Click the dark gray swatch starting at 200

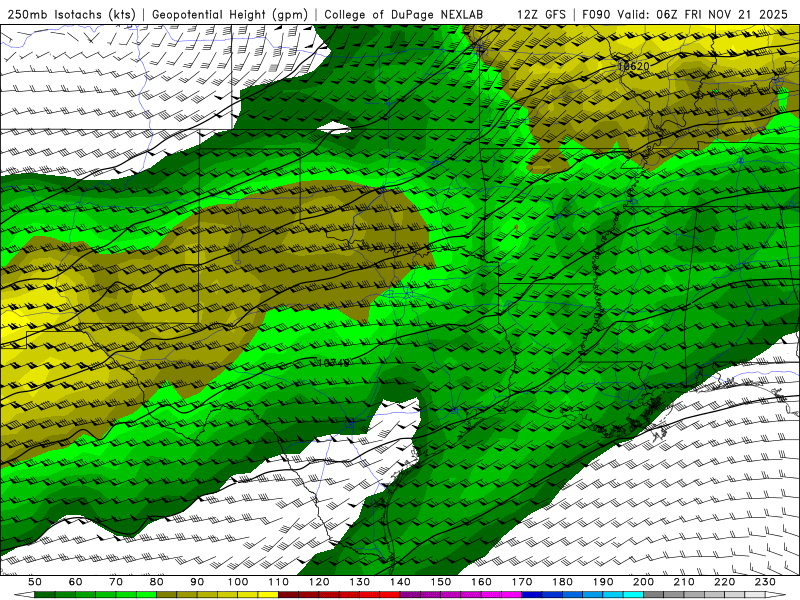pos(654,595)
